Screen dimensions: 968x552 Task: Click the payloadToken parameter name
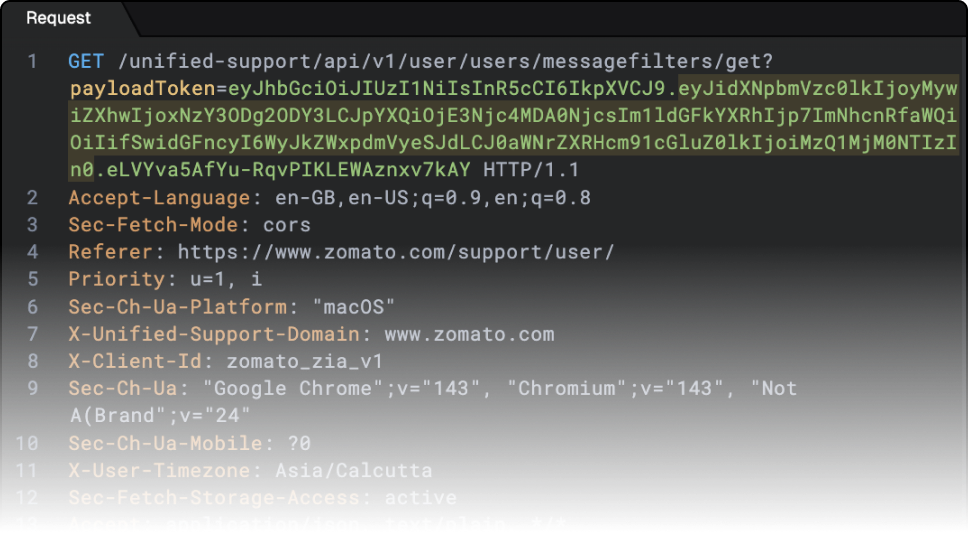(x=142, y=89)
